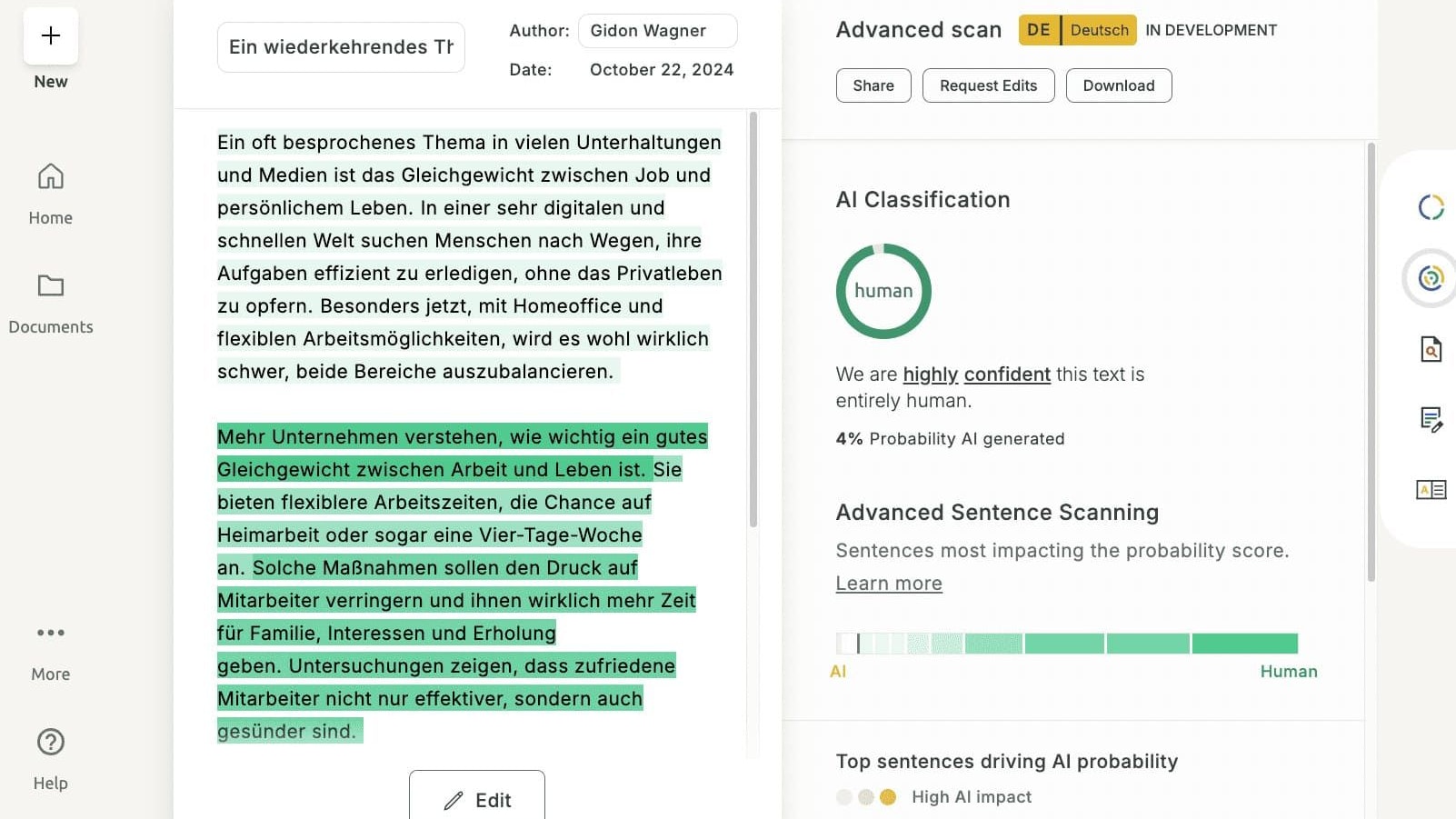The image size is (1456, 819).
Task: Click the New document plus icon
Action: click(51, 36)
